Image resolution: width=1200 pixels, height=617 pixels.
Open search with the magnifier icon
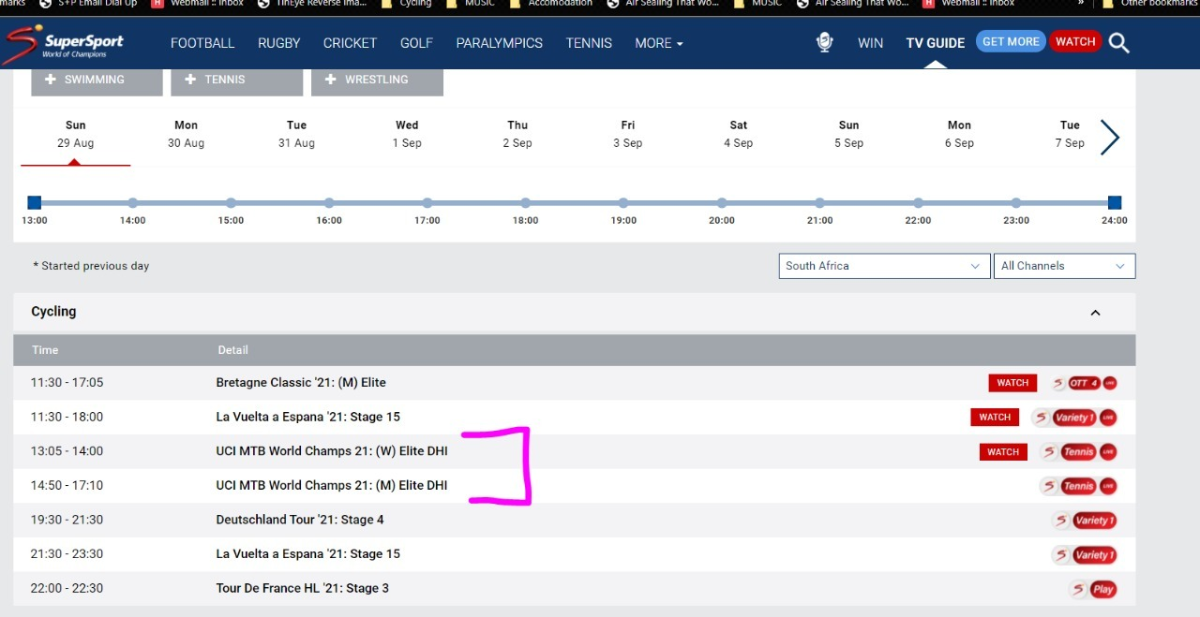(1119, 43)
